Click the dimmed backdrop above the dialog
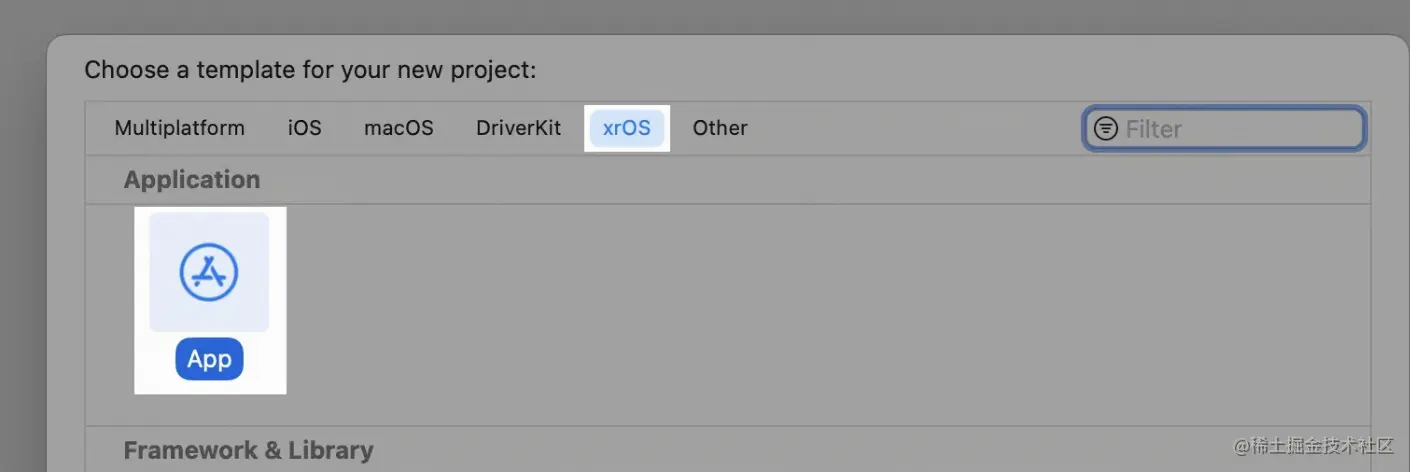Viewport: 1410px width, 472px height. (700, 16)
